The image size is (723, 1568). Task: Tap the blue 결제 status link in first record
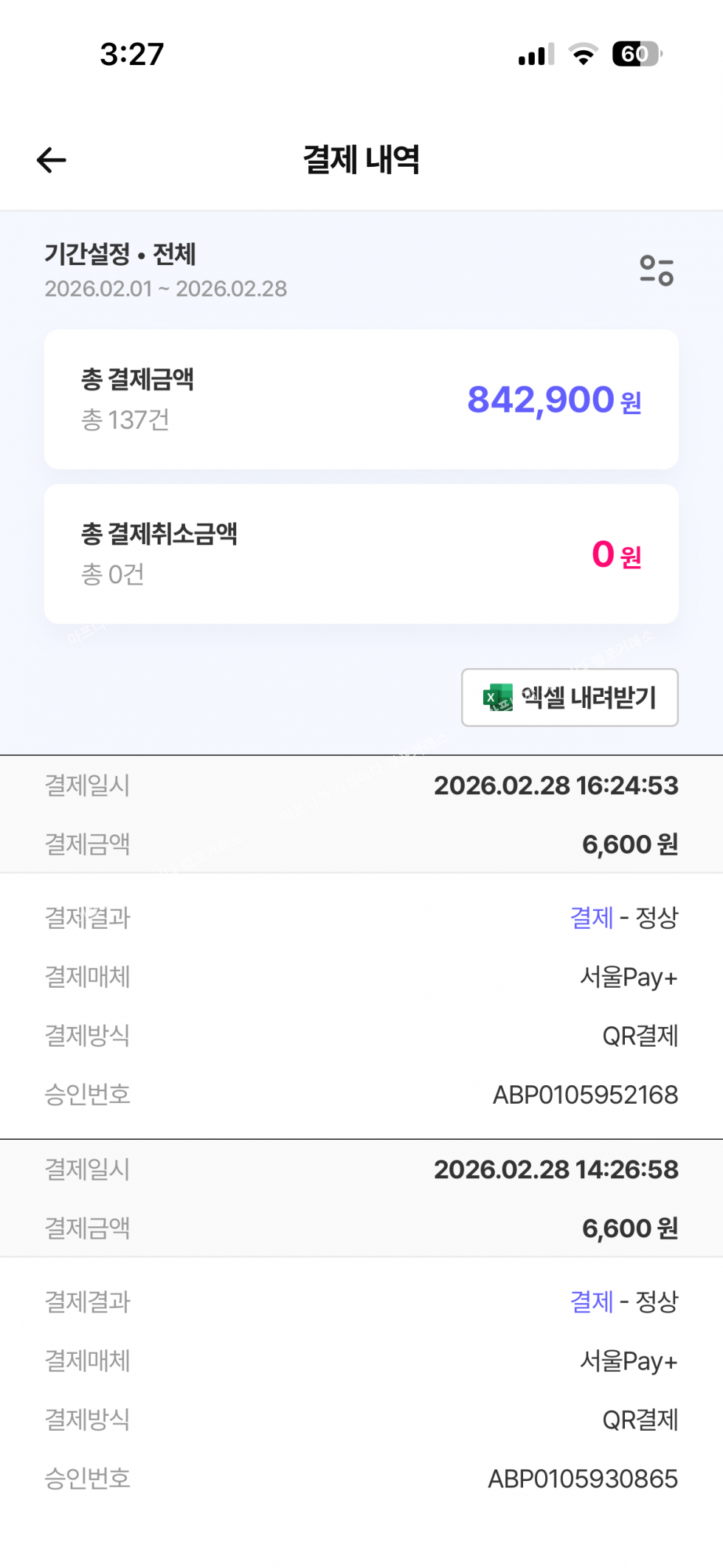pos(592,918)
